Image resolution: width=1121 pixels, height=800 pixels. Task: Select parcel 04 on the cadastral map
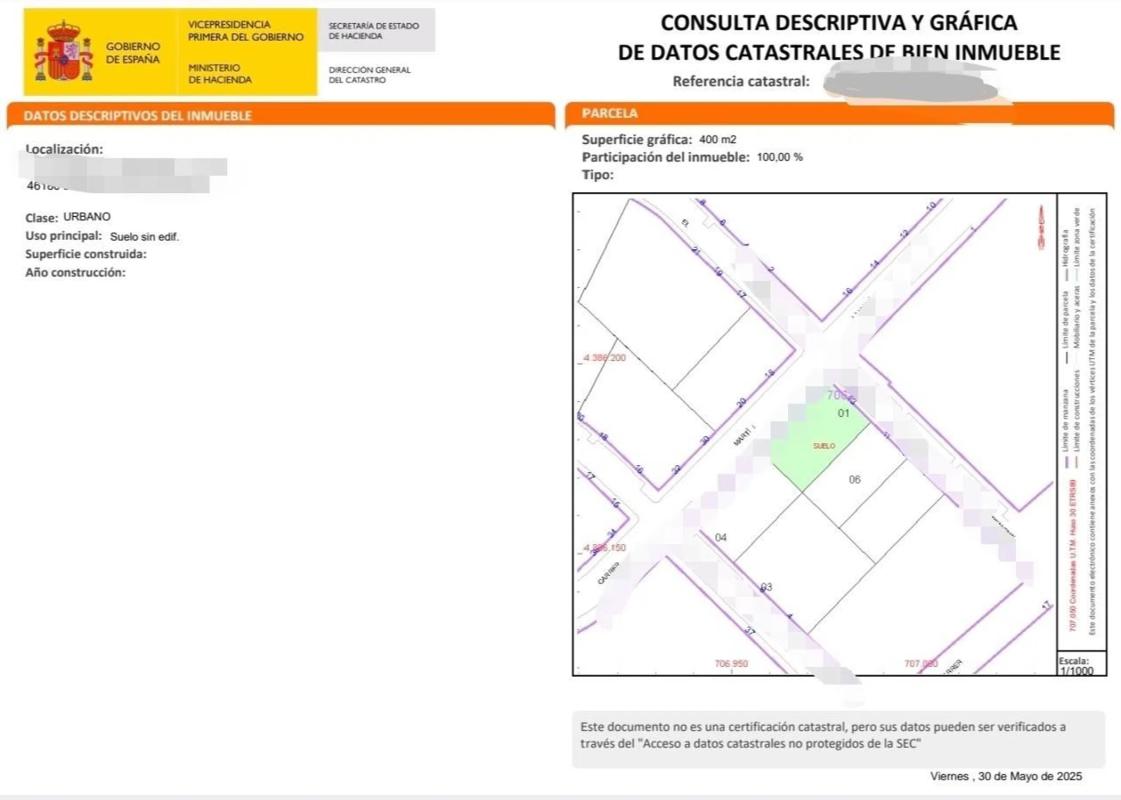pyautogui.click(x=721, y=538)
